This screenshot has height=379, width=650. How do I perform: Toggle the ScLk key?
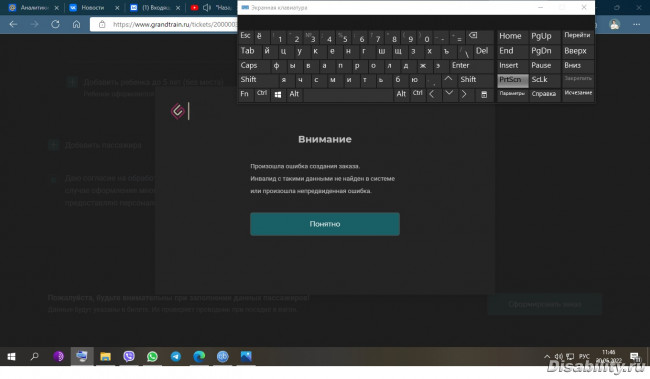pyautogui.click(x=544, y=80)
